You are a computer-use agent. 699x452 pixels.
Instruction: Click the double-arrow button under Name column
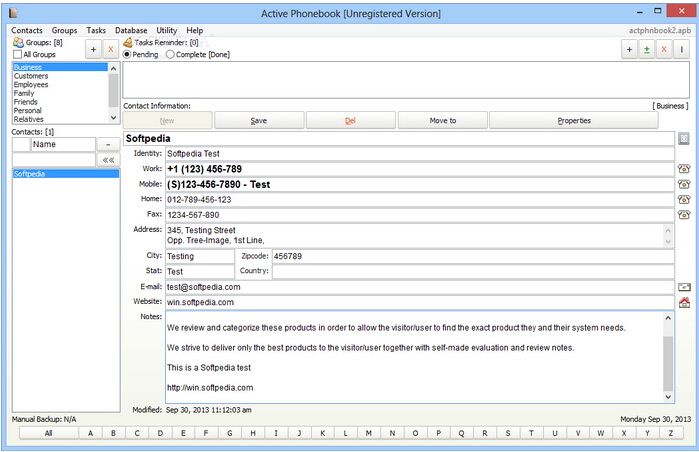point(107,160)
